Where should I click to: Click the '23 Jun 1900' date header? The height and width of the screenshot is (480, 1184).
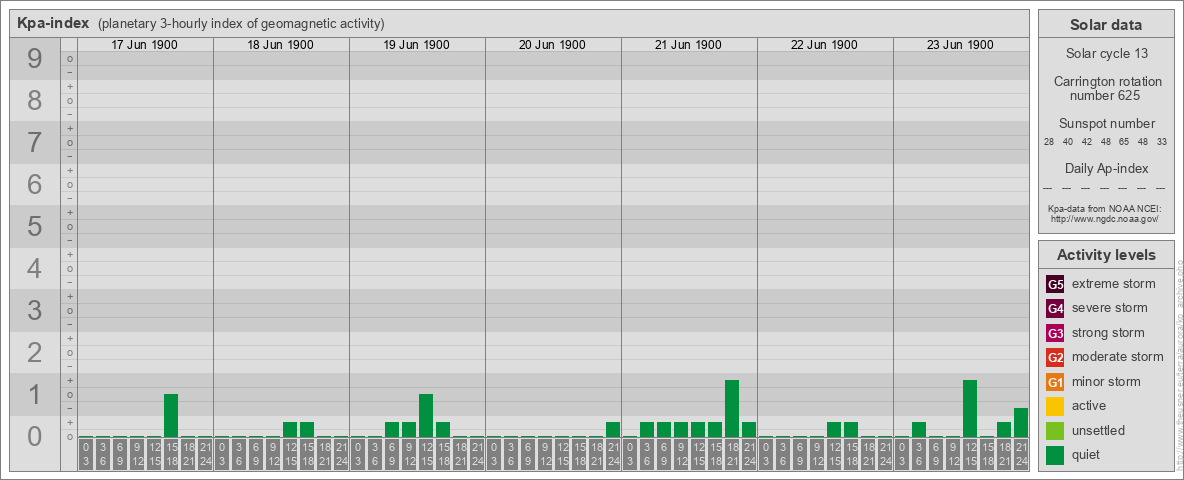(x=960, y=45)
